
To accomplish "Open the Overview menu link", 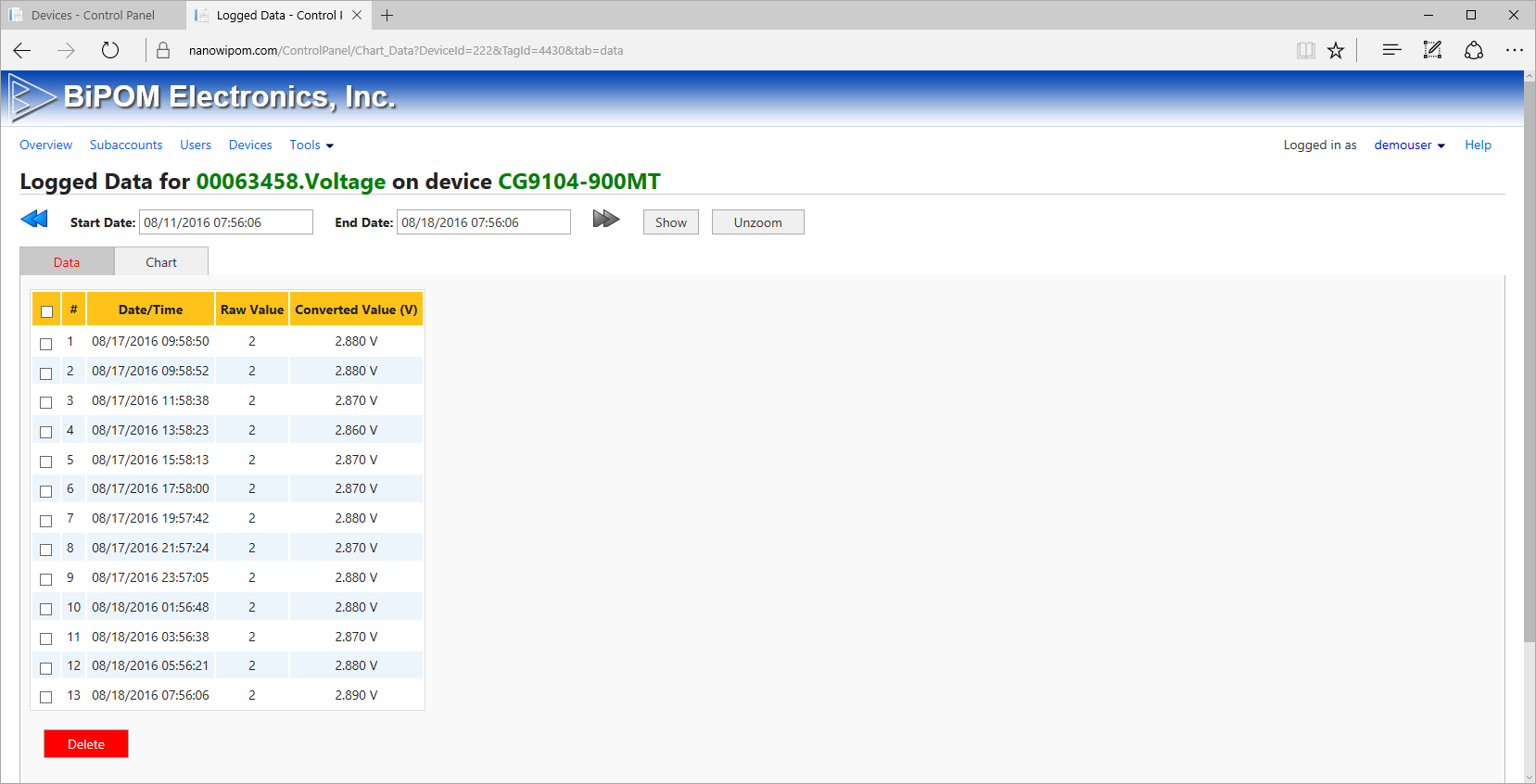I will point(45,145).
